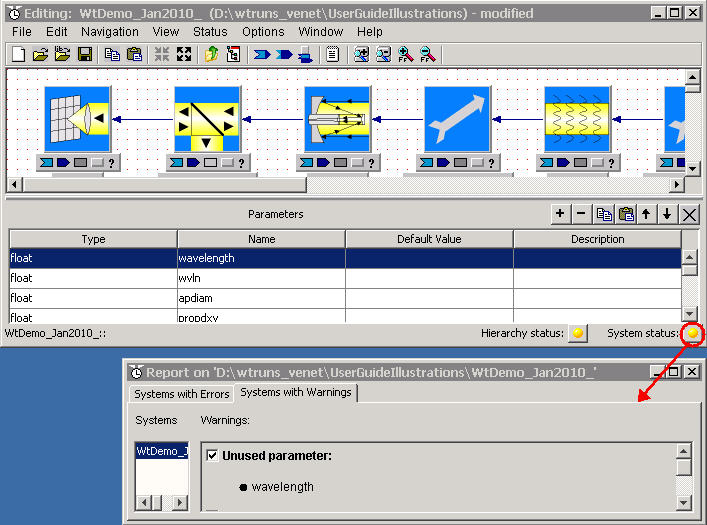Add a parameter with the plus button
Screen dimensions: 707x525
[560, 214]
